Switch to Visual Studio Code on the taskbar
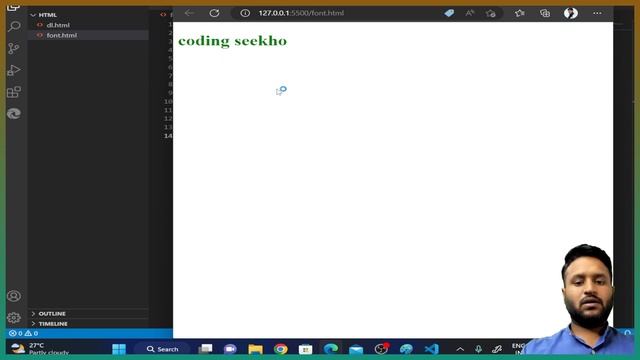Viewport: 640px width, 360px height. tap(431, 349)
